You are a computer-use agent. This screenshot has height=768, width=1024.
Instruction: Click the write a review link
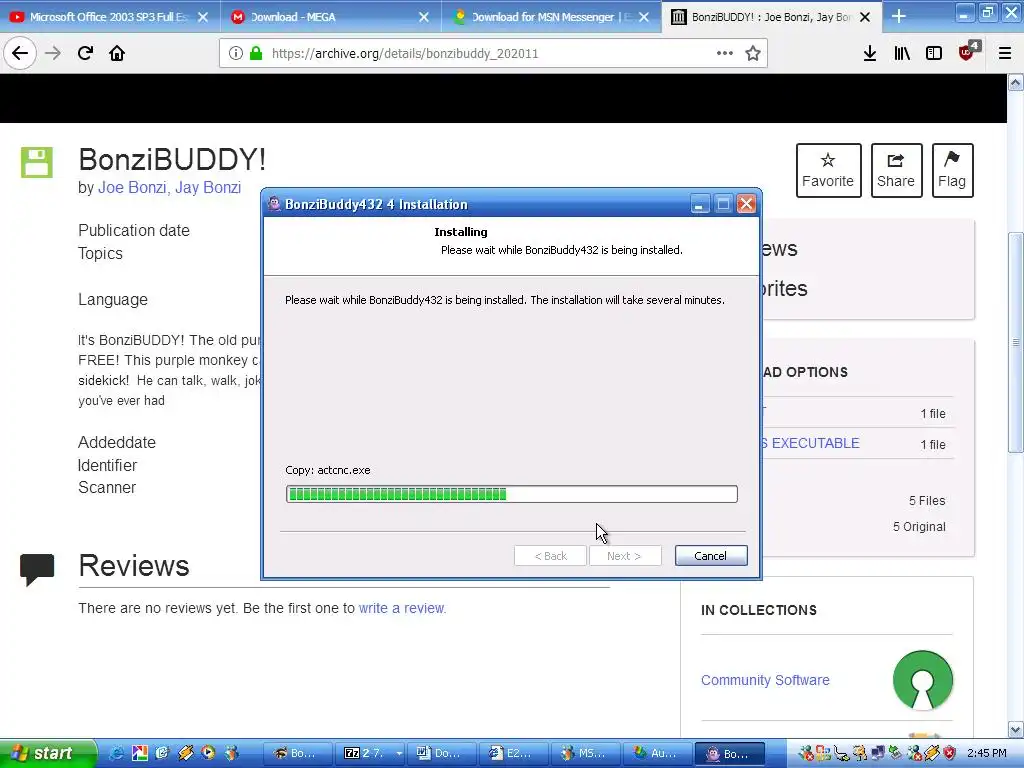coord(402,608)
